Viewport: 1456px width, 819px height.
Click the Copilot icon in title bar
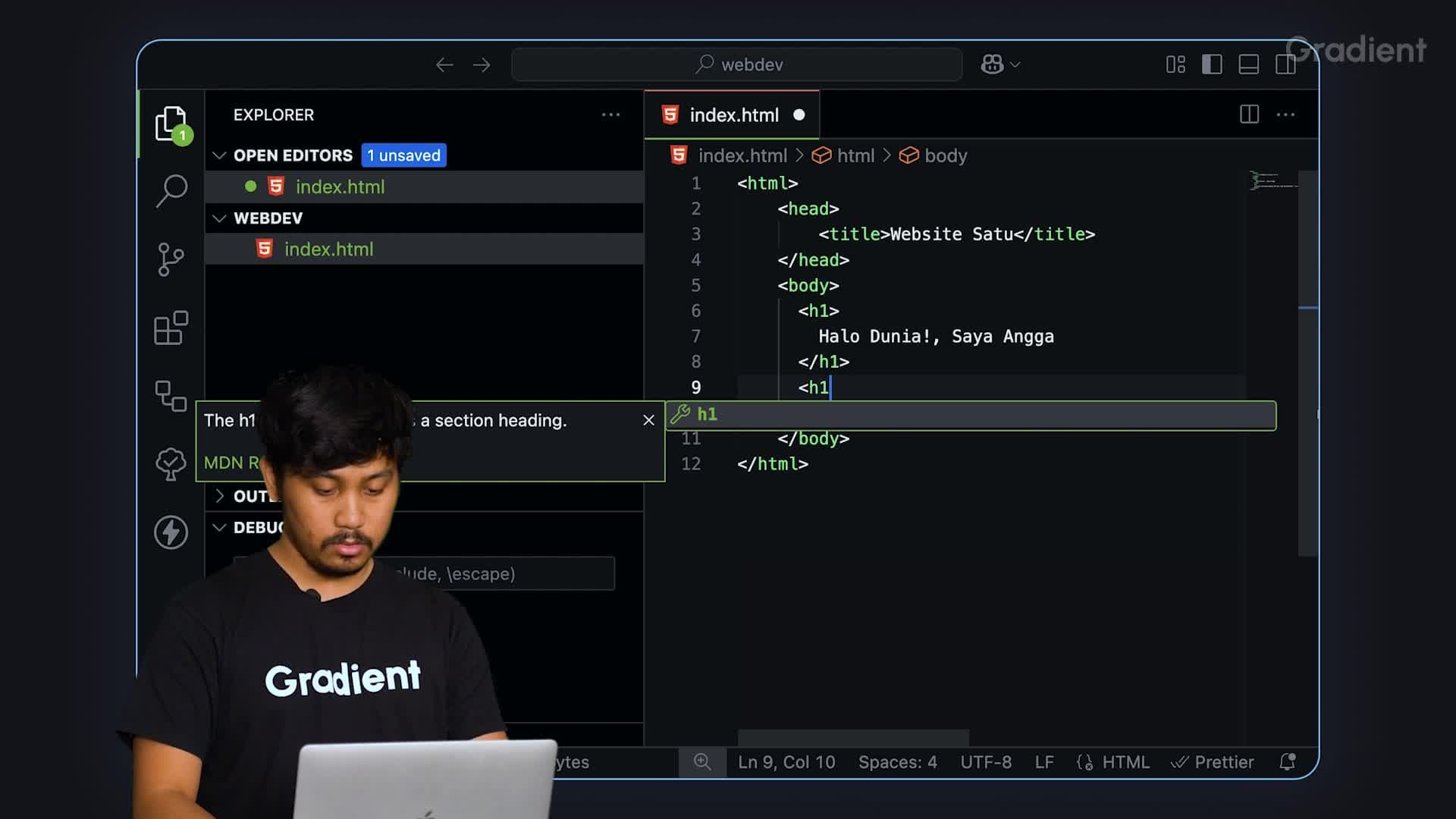point(991,64)
